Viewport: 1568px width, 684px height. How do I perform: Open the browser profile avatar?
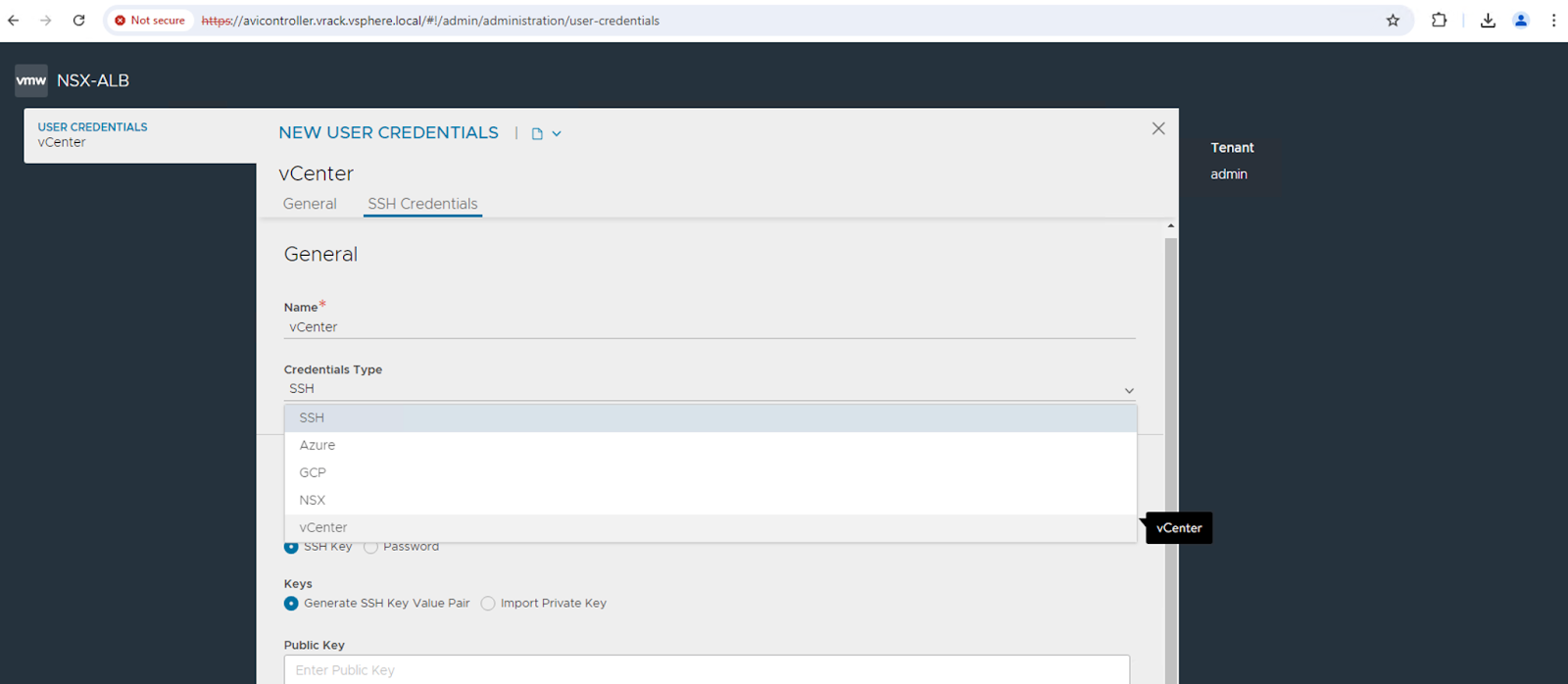pyautogui.click(x=1521, y=20)
